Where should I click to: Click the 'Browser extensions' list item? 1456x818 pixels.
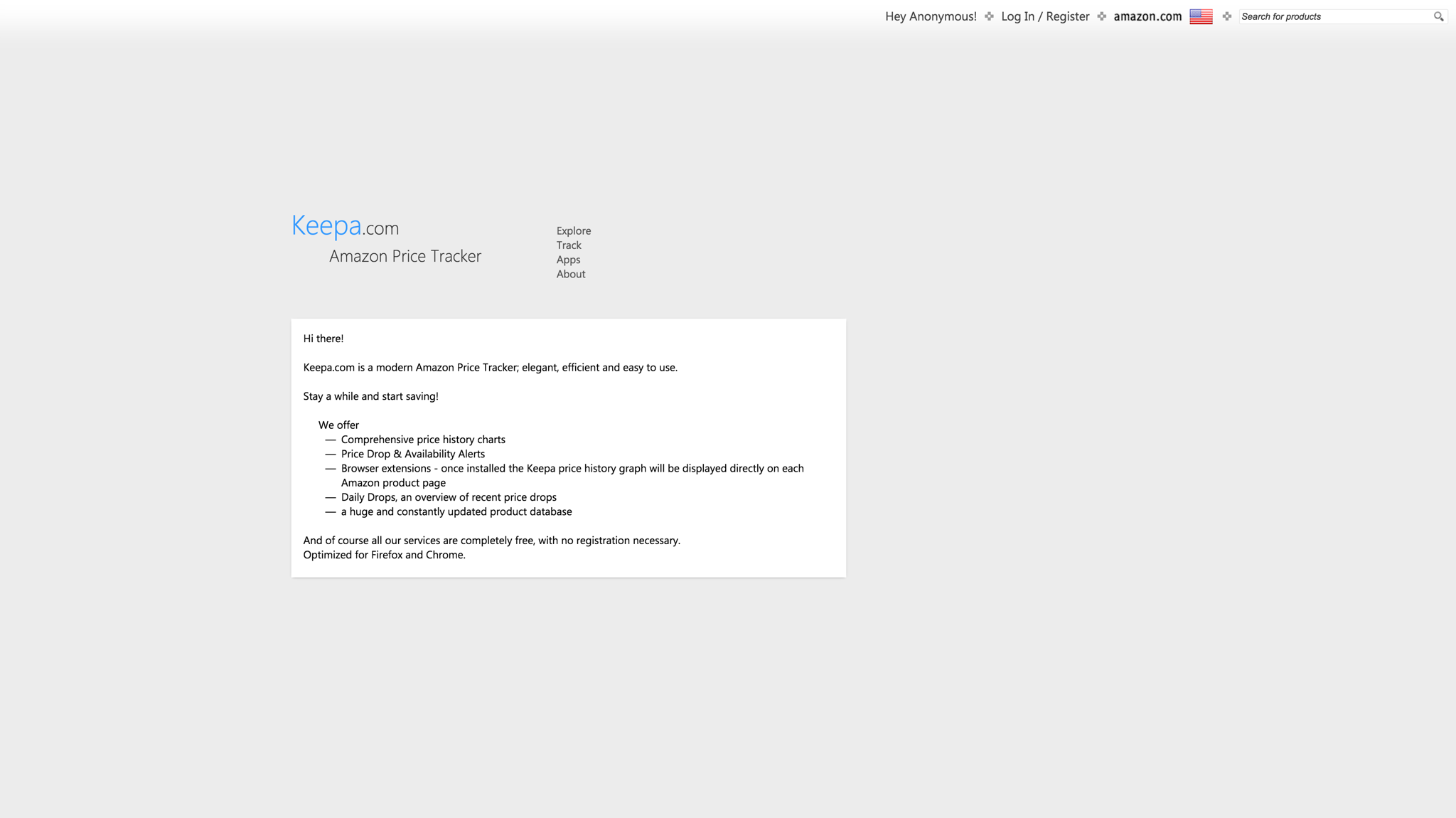[572, 475]
